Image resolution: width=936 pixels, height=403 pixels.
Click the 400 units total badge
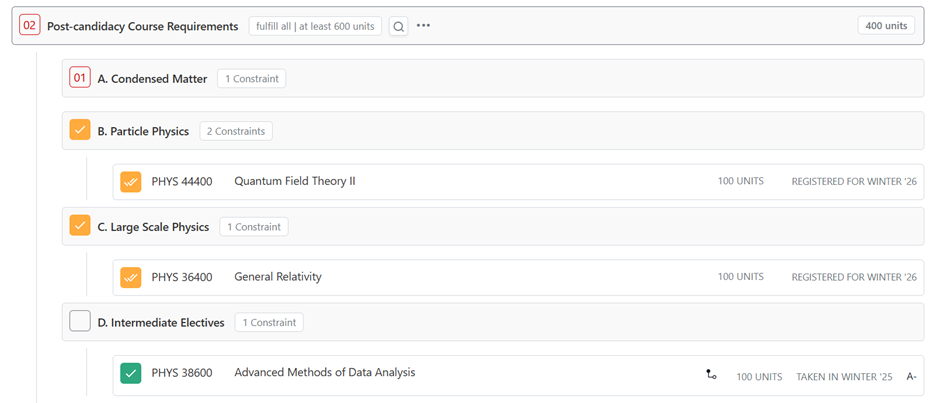point(885,26)
